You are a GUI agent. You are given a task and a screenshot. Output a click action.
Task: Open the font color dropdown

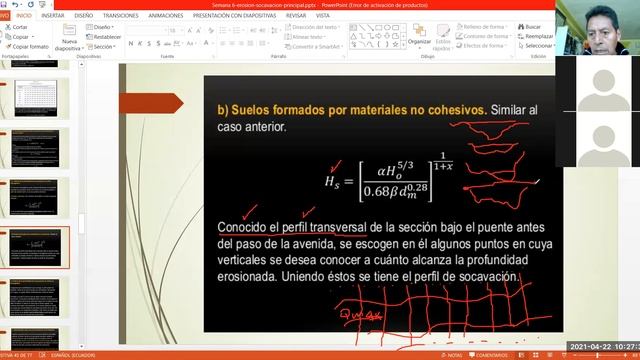(208, 43)
